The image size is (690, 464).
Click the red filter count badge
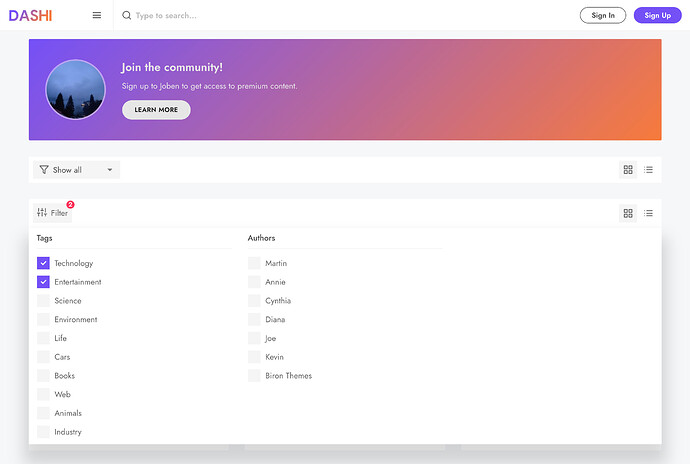tap(70, 205)
